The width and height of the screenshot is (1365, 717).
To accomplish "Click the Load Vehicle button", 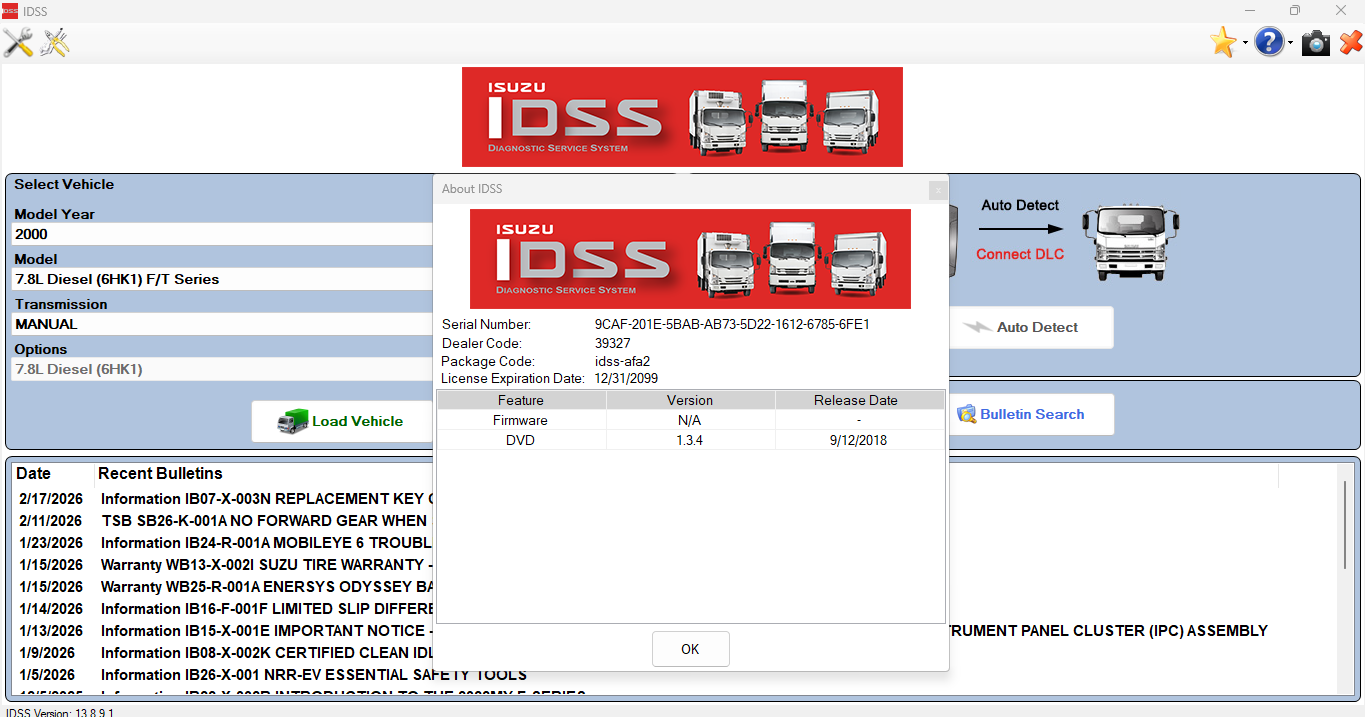I will tap(341, 421).
